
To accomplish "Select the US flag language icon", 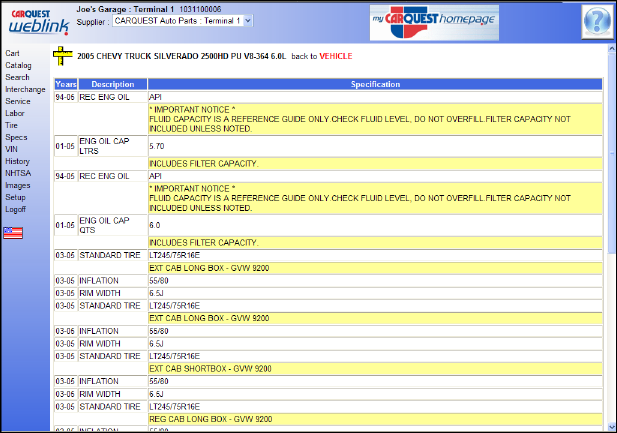I will tap(13, 233).
